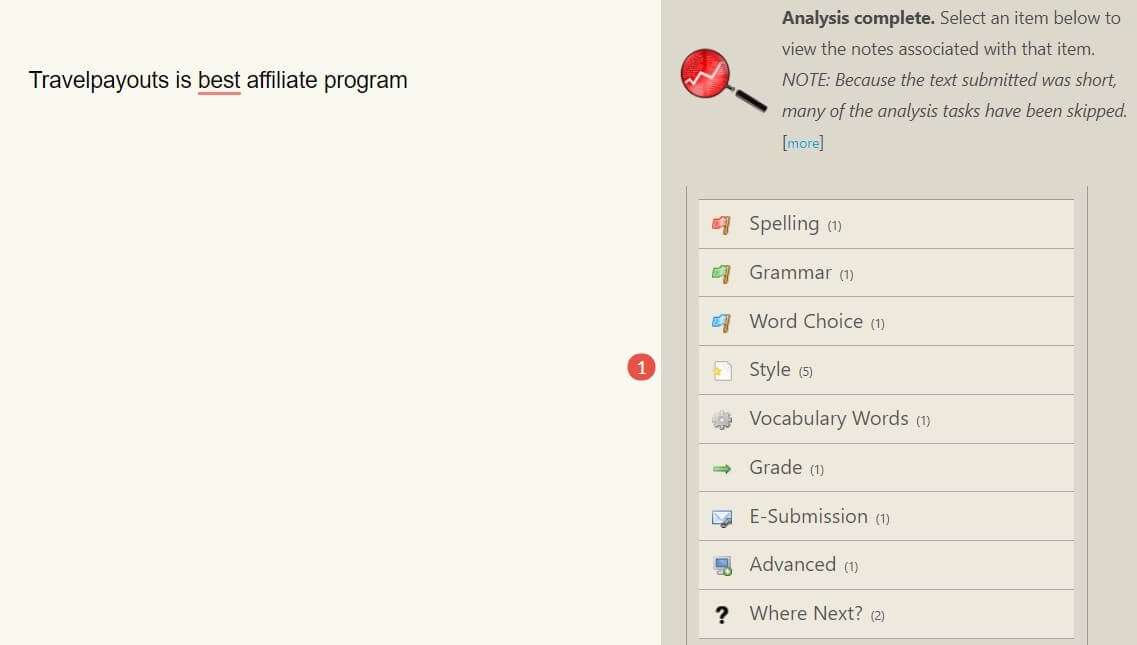Open the Grade item
Screen dimensions: 1137x645
pos(776,468)
